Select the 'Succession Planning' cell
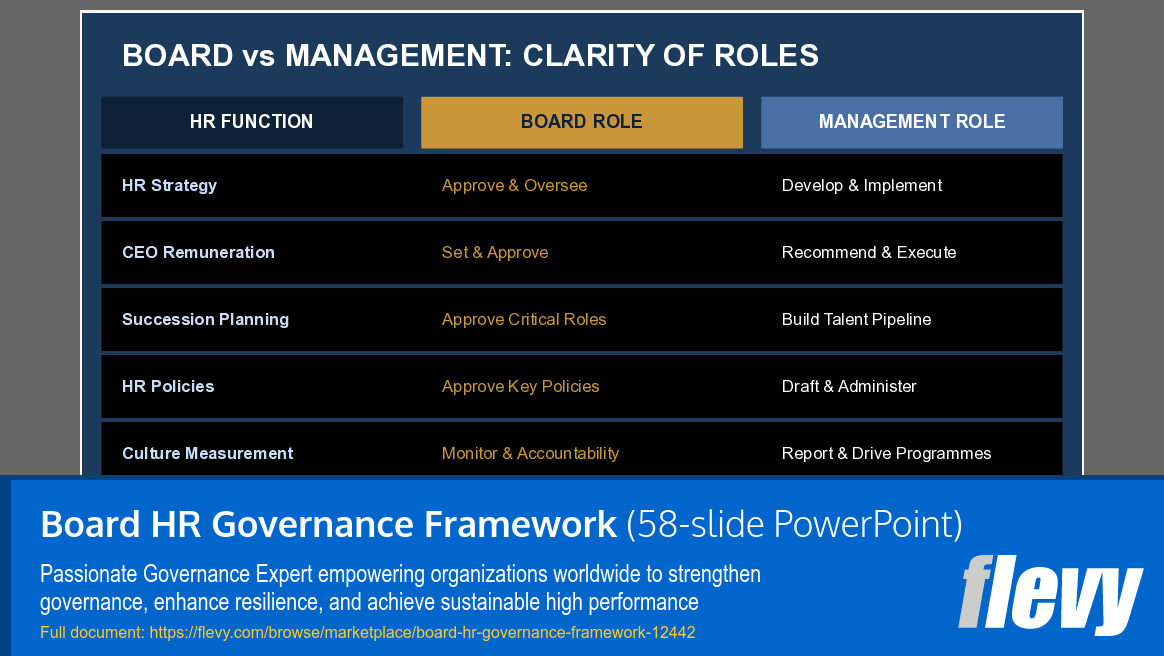 205,319
